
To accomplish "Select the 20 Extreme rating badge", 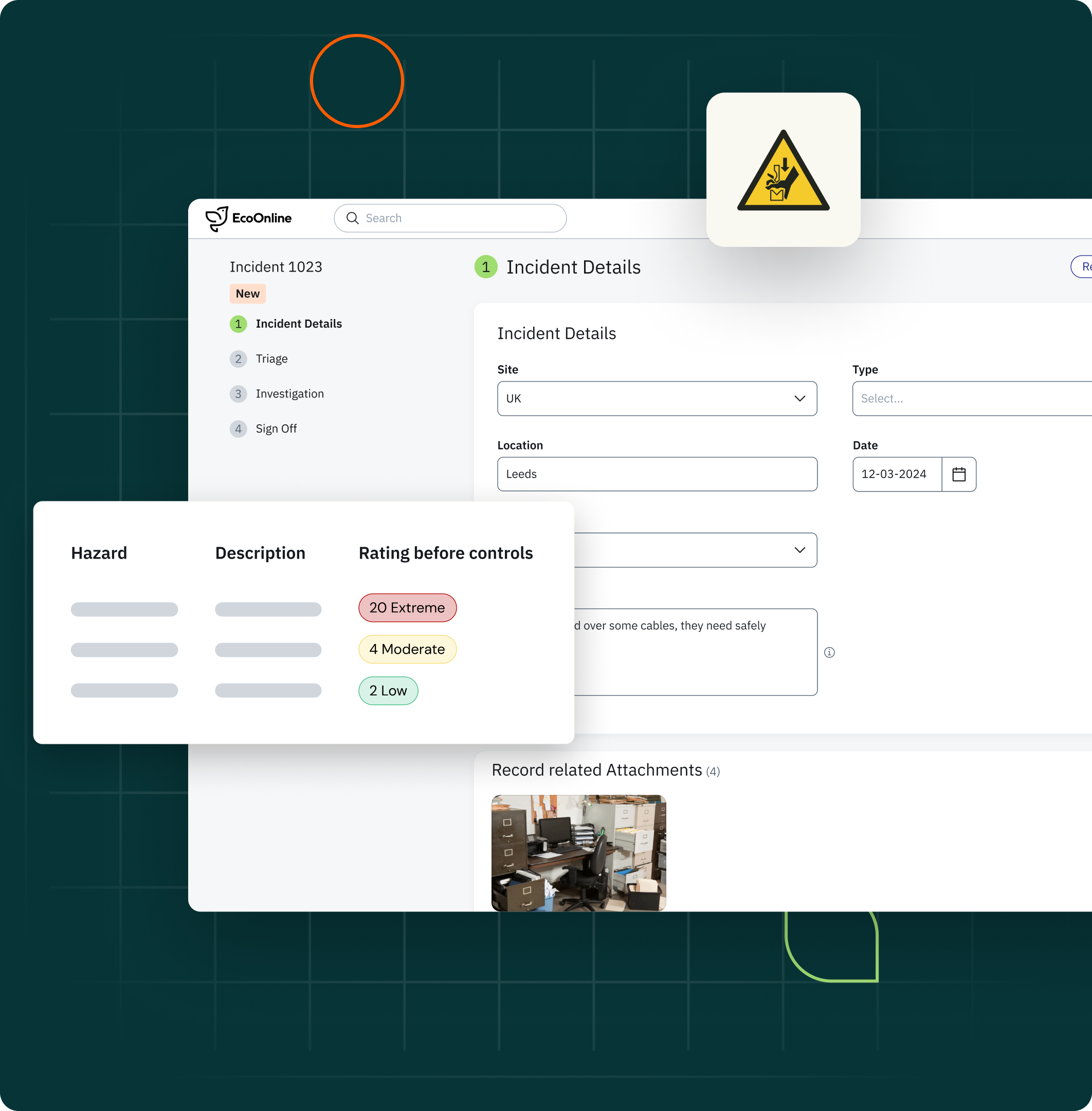I will tap(407, 608).
